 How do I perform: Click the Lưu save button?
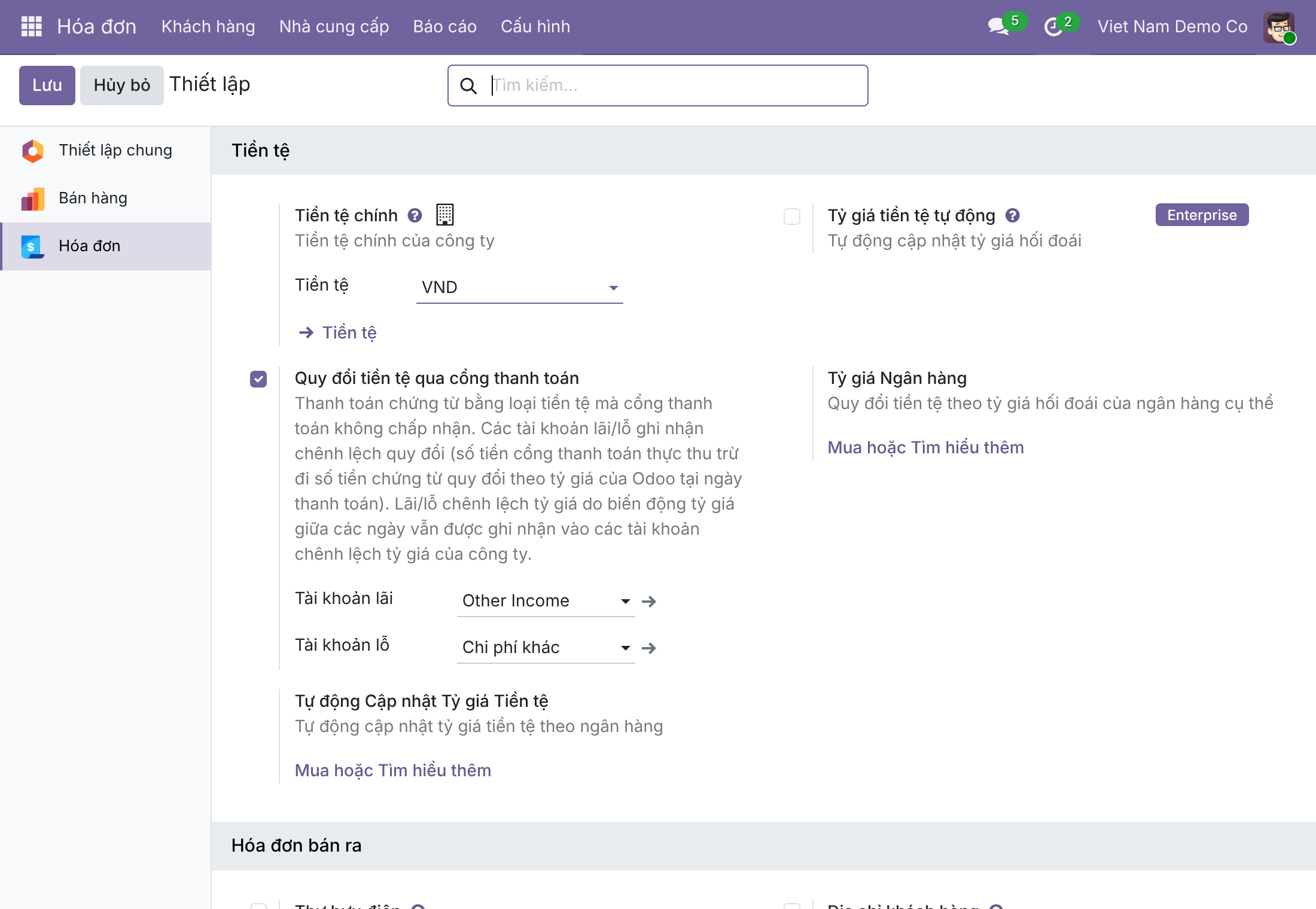(x=47, y=86)
